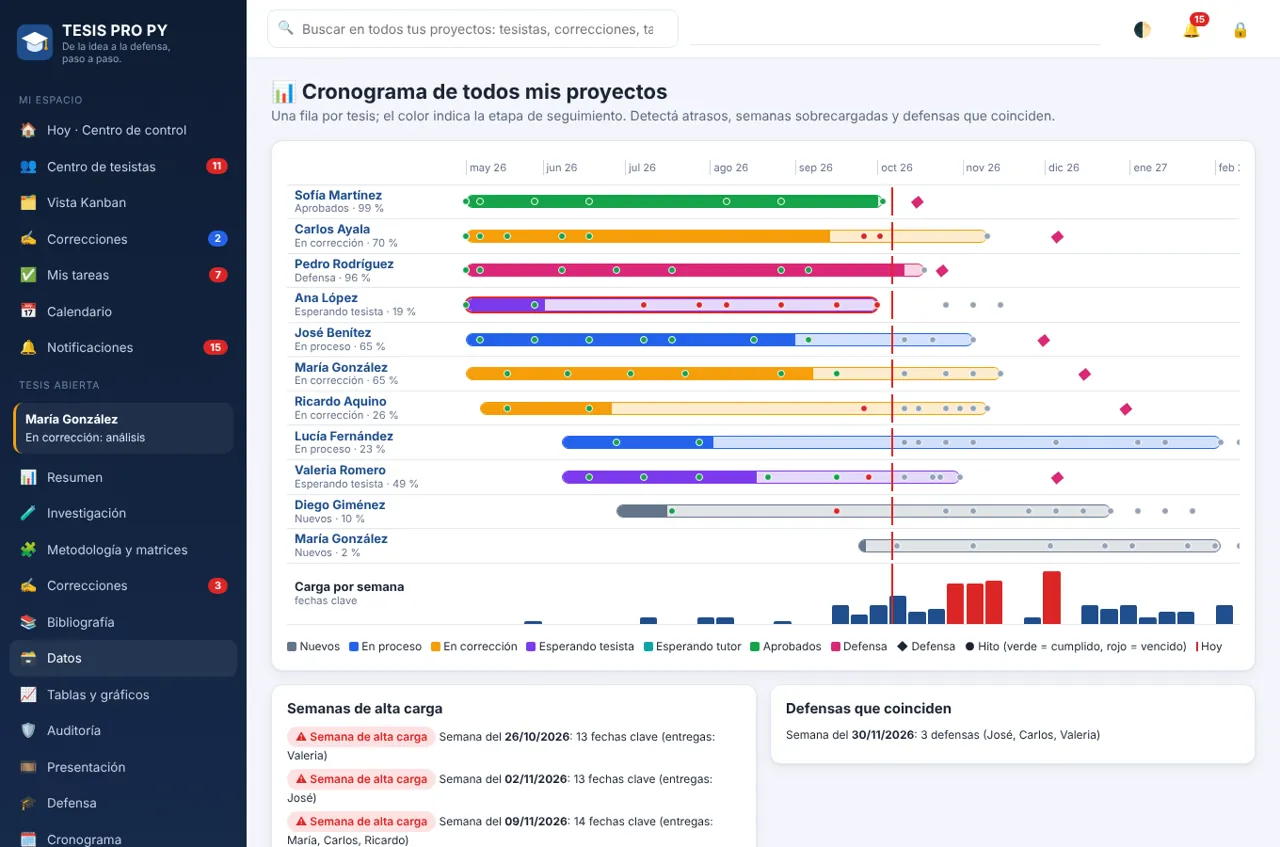
Task: Open Hoy · Centro de control
Action: tap(123, 130)
